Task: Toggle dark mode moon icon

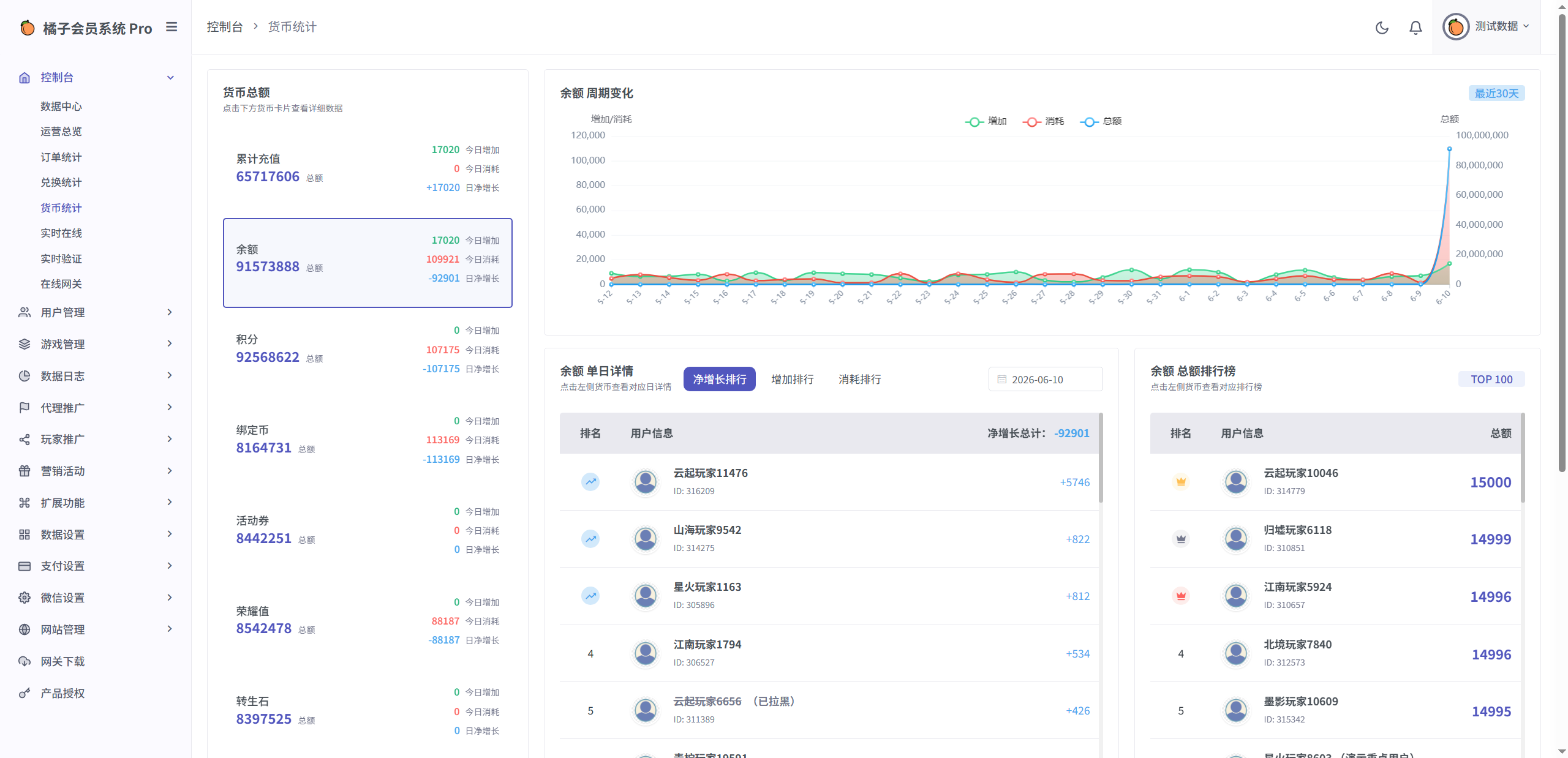Action: pyautogui.click(x=1382, y=28)
